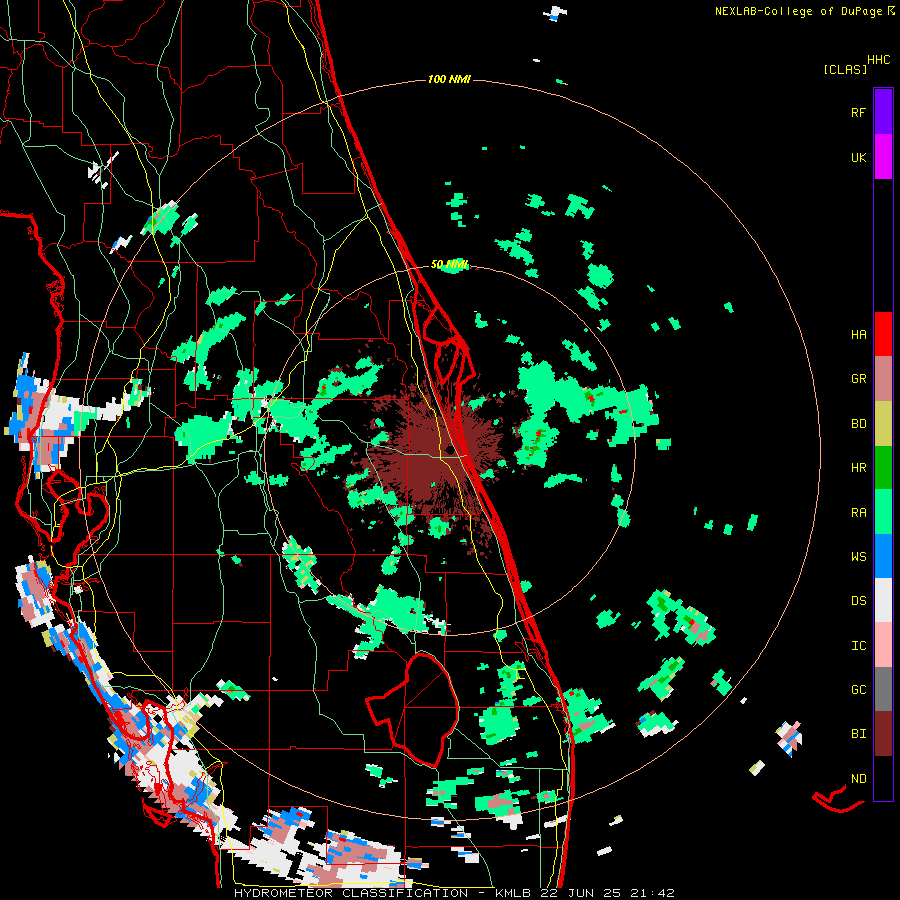Click the UK legend label

(x=858, y=157)
